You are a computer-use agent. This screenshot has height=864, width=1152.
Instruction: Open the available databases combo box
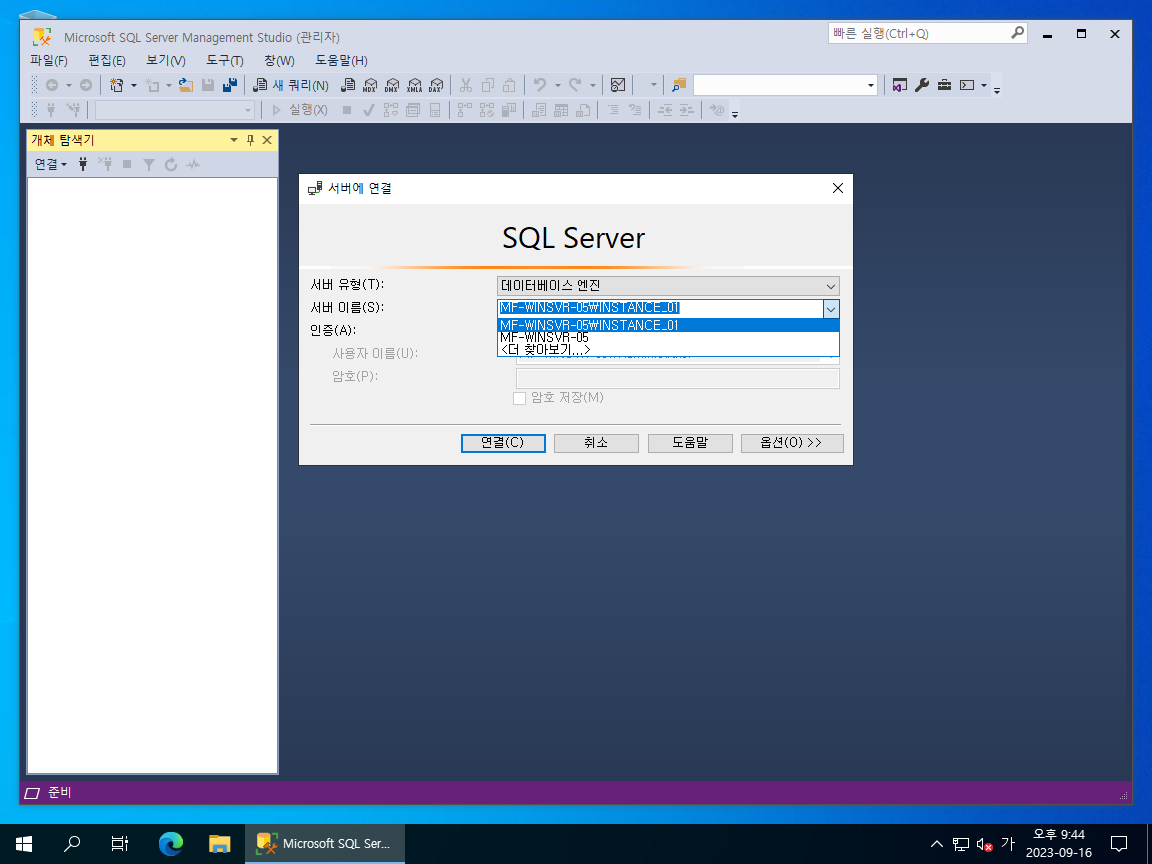click(175, 110)
